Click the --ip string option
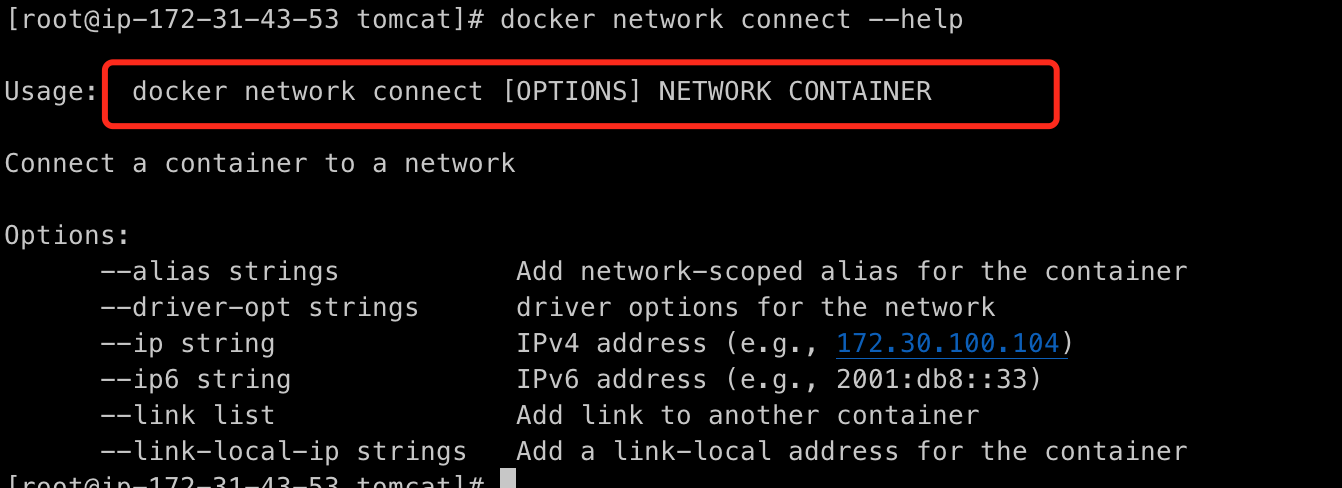This screenshot has width=1342, height=488. click(187, 343)
